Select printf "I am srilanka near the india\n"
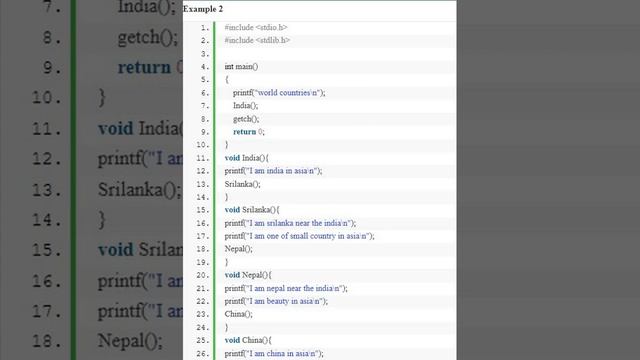Viewport: 640px width, 360px height. (290, 223)
